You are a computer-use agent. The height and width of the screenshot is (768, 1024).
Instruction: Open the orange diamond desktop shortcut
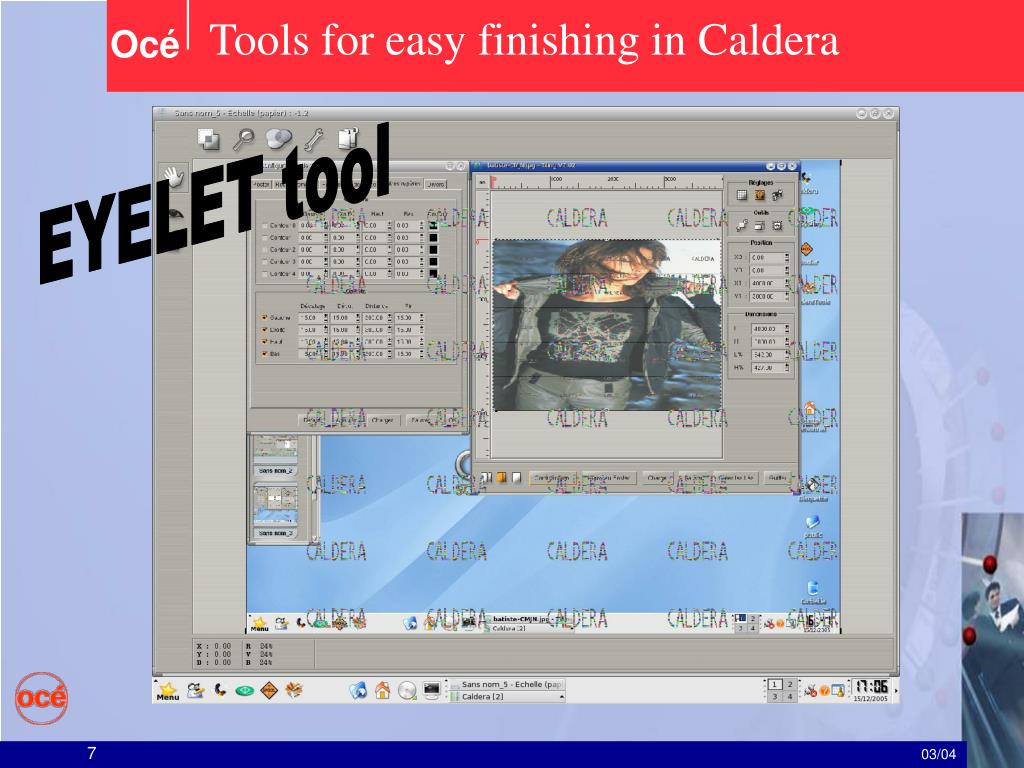[x=807, y=249]
